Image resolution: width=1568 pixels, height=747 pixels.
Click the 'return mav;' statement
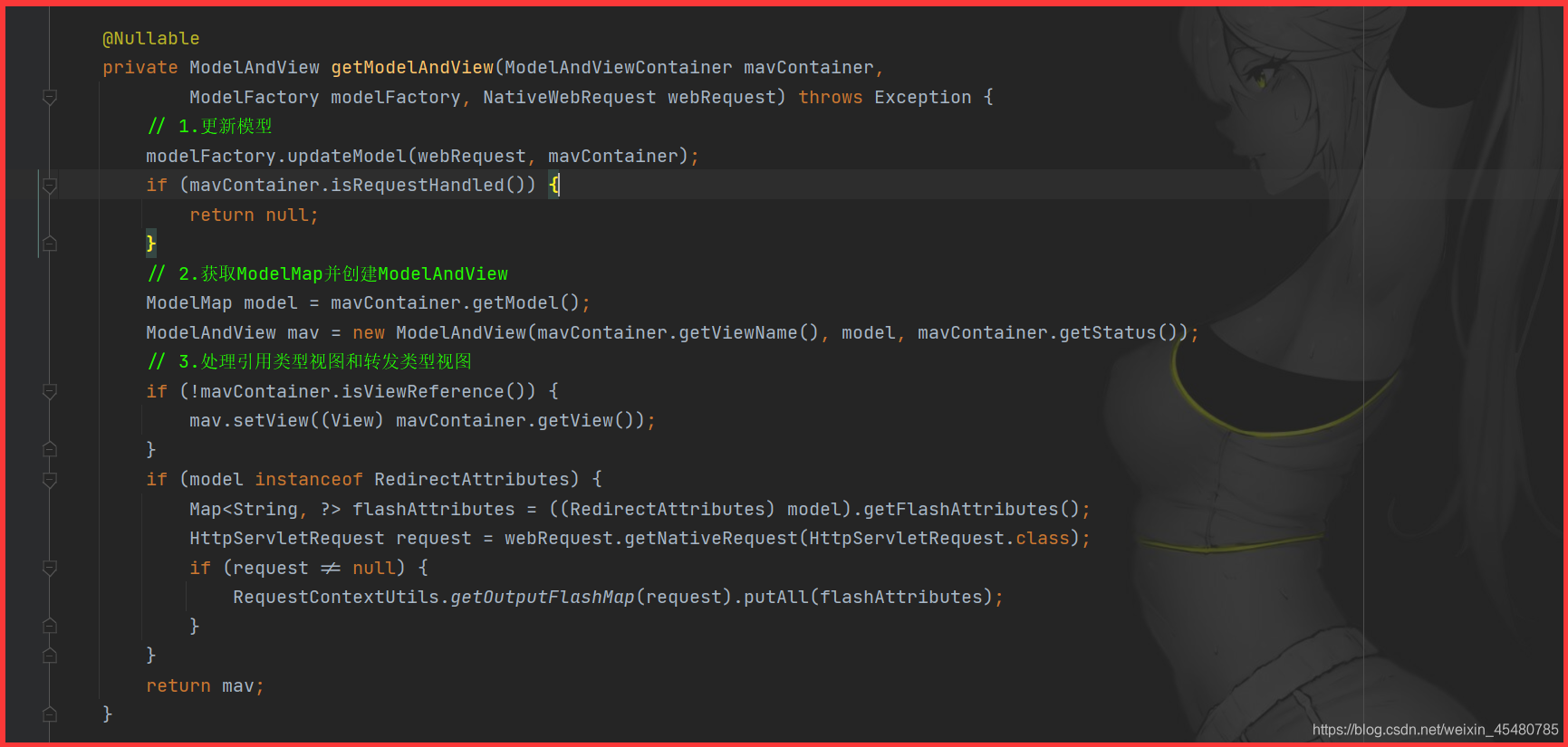point(206,685)
